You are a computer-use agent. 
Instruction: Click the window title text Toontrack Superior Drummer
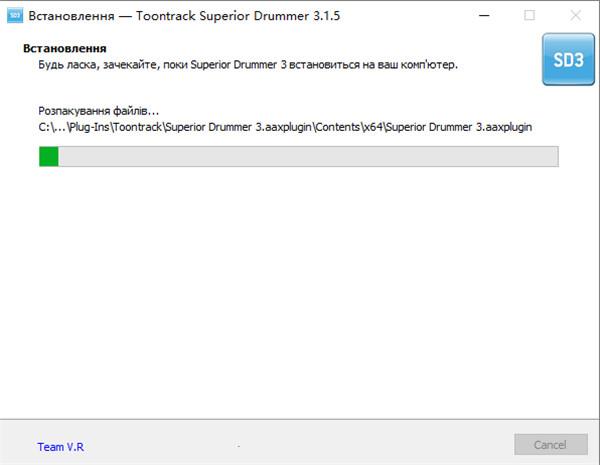pyautogui.click(x=223, y=16)
